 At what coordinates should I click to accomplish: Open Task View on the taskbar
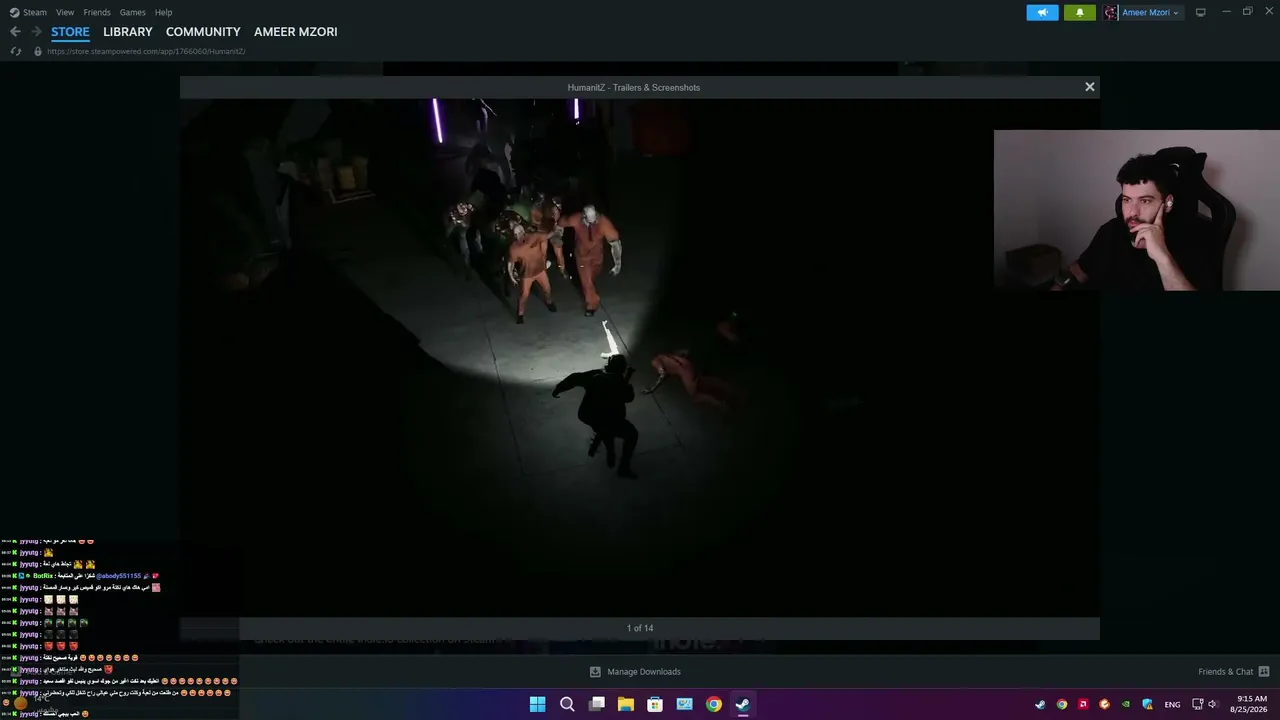pos(597,704)
